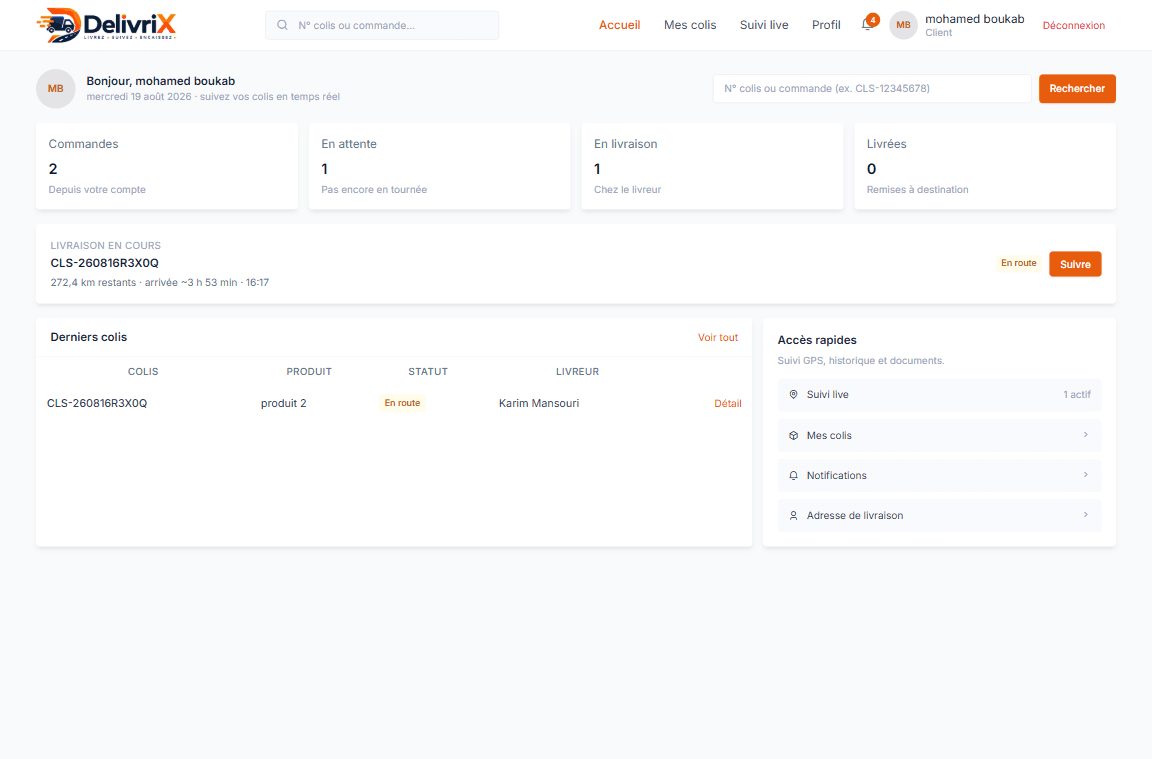The image size is (1152, 759).
Task: Open Détail for CLS-260816R3X0Q
Action: click(727, 403)
